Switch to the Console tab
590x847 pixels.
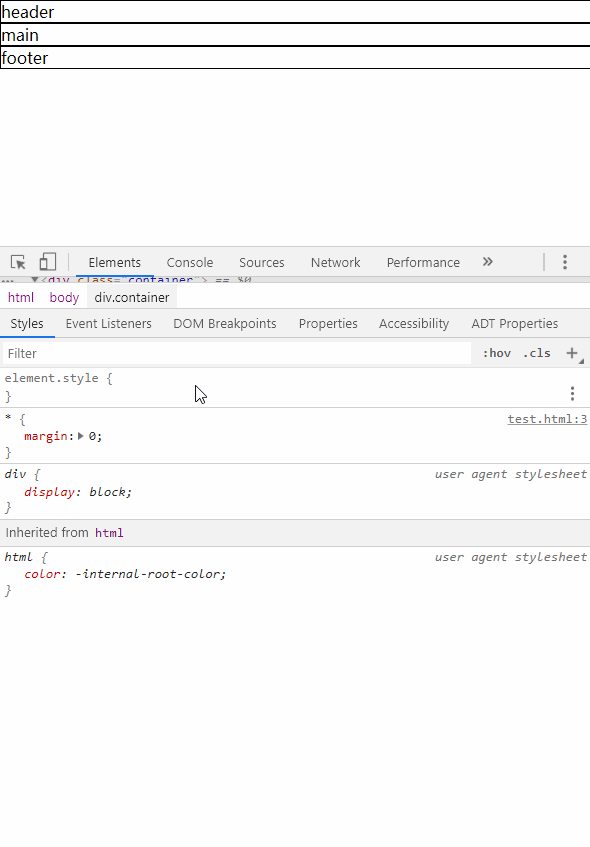pyautogui.click(x=190, y=263)
